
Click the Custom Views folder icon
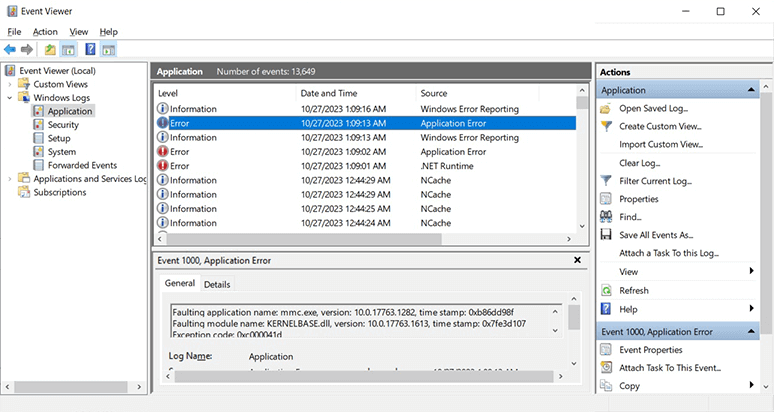coord(24,84)
